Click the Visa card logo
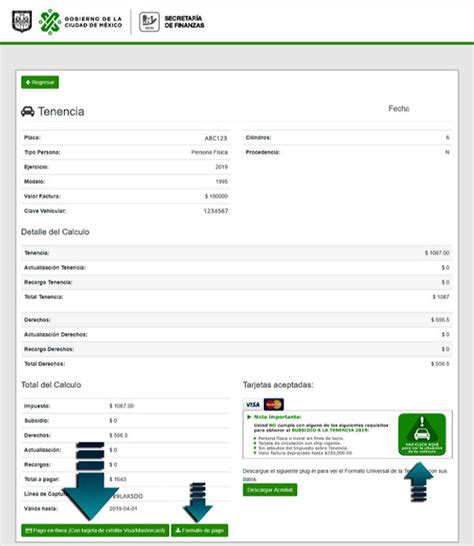 tap(253, 404)
